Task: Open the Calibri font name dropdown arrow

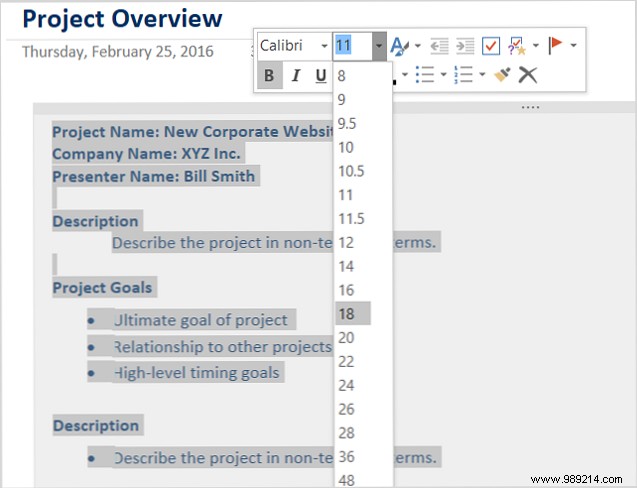Action: click(x=324, y=46)
